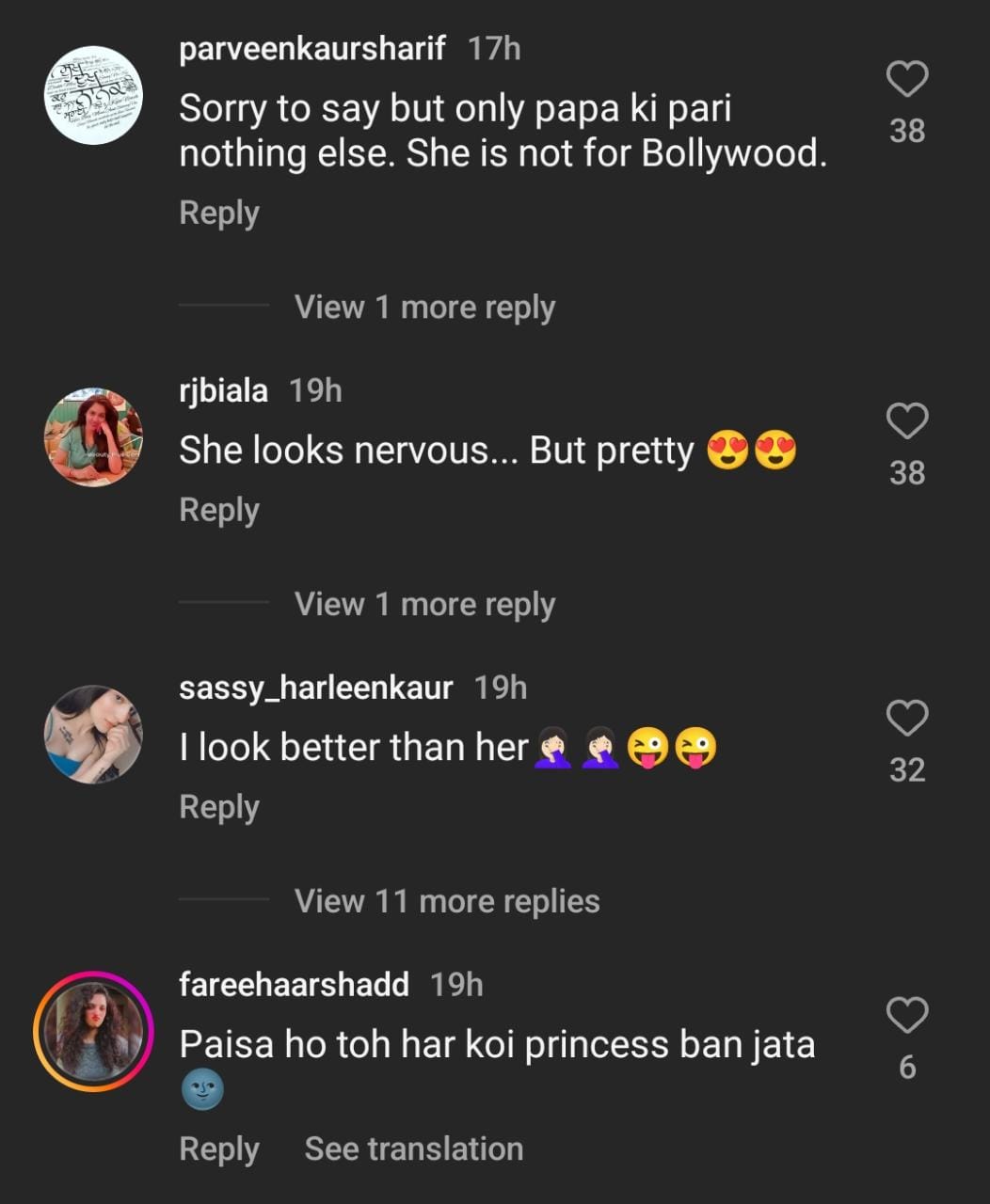Like parveenkaursharif's comment with heart icon
The image size is (990, 1204).
907,79
